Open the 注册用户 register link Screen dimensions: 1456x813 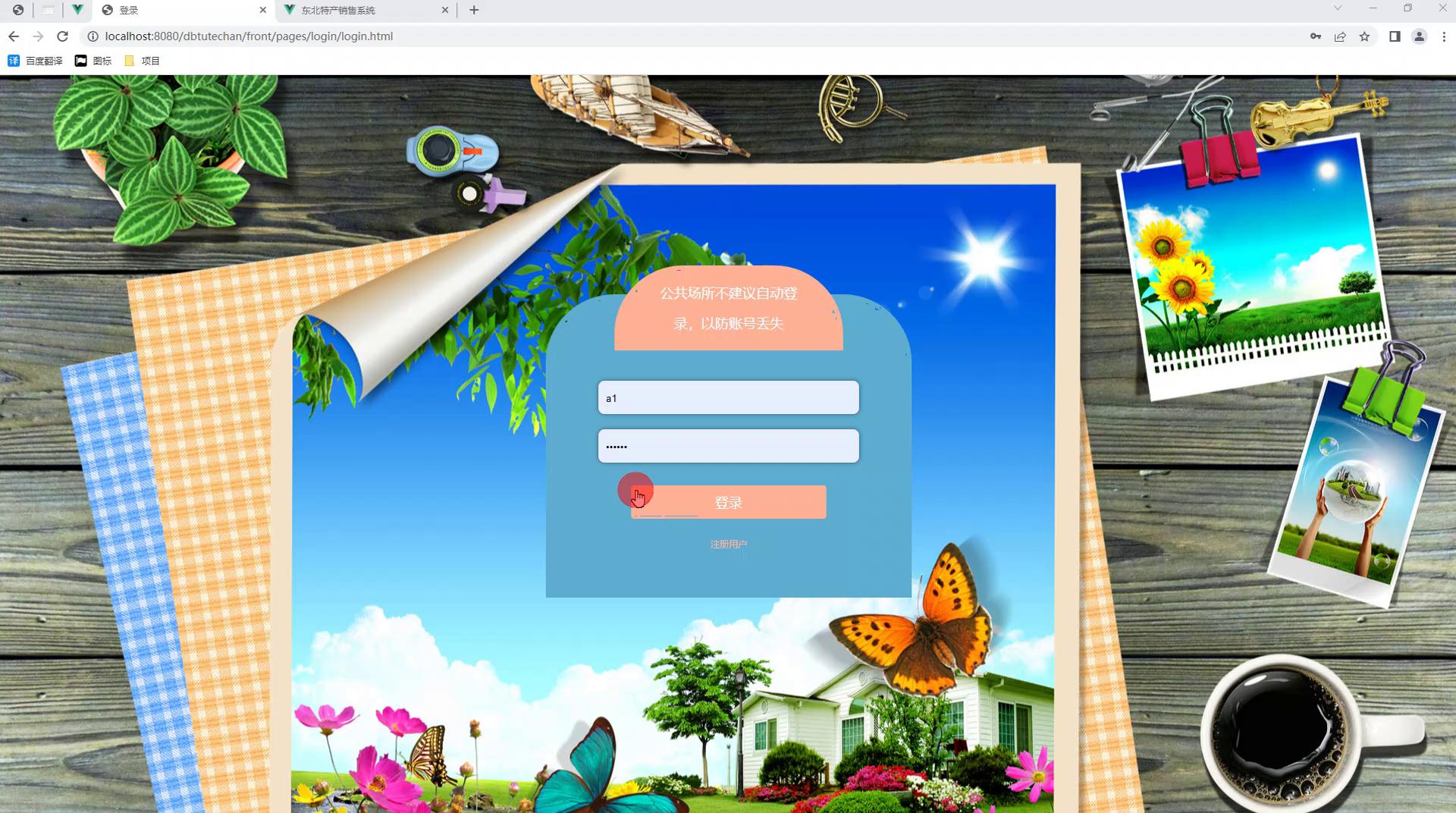728,544
